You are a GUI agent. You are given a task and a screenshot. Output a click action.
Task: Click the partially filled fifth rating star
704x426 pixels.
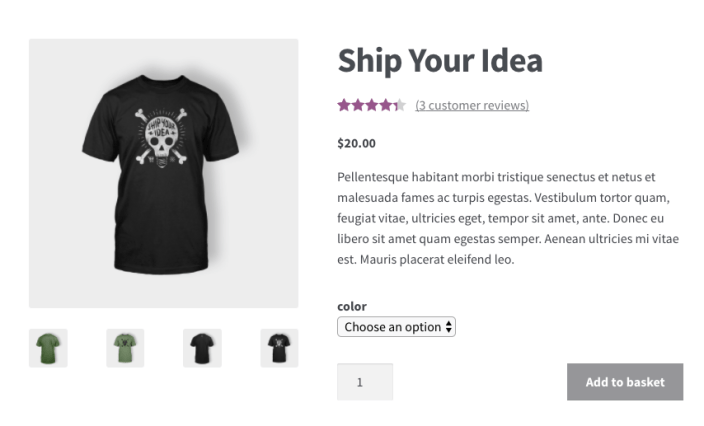click(400, 105)
